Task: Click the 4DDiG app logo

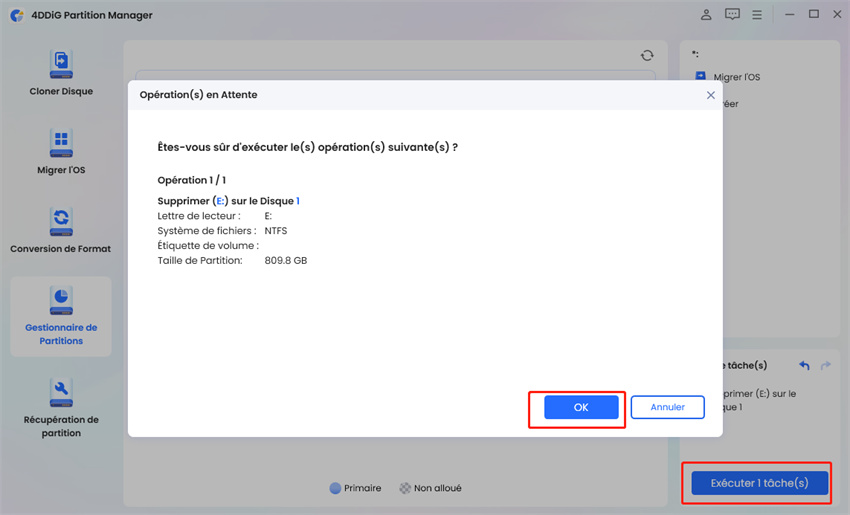Action: [x=17, y=15]
